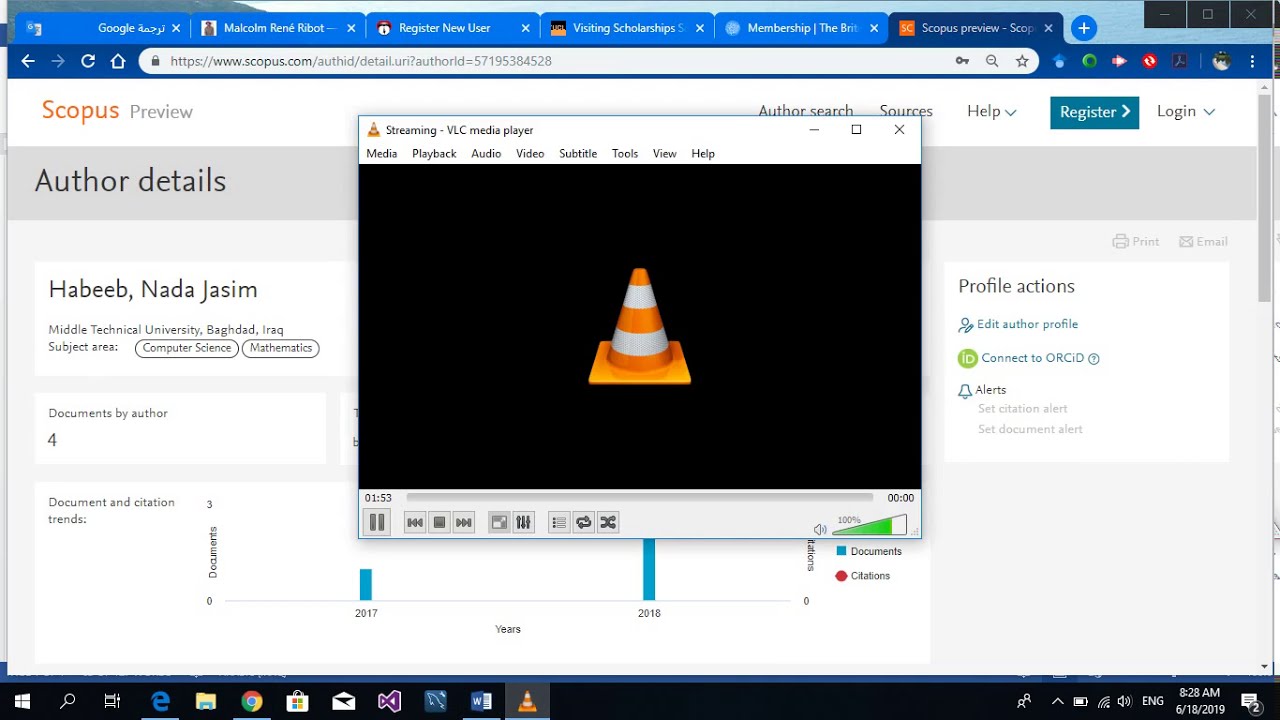Open Windows notification center
Screen dimensions: 1280x720
pos(1251,702)
